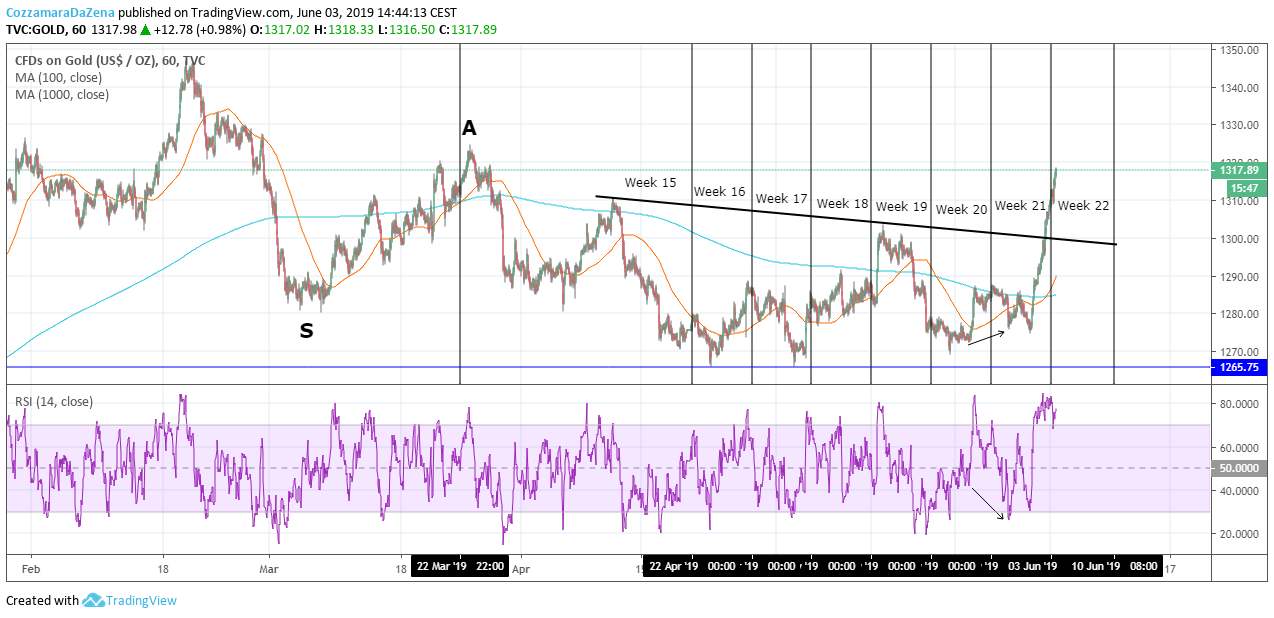Click the letter A annotation
Image resolution: width=1274 pixels, height=618 pixels.
(469, 128)
